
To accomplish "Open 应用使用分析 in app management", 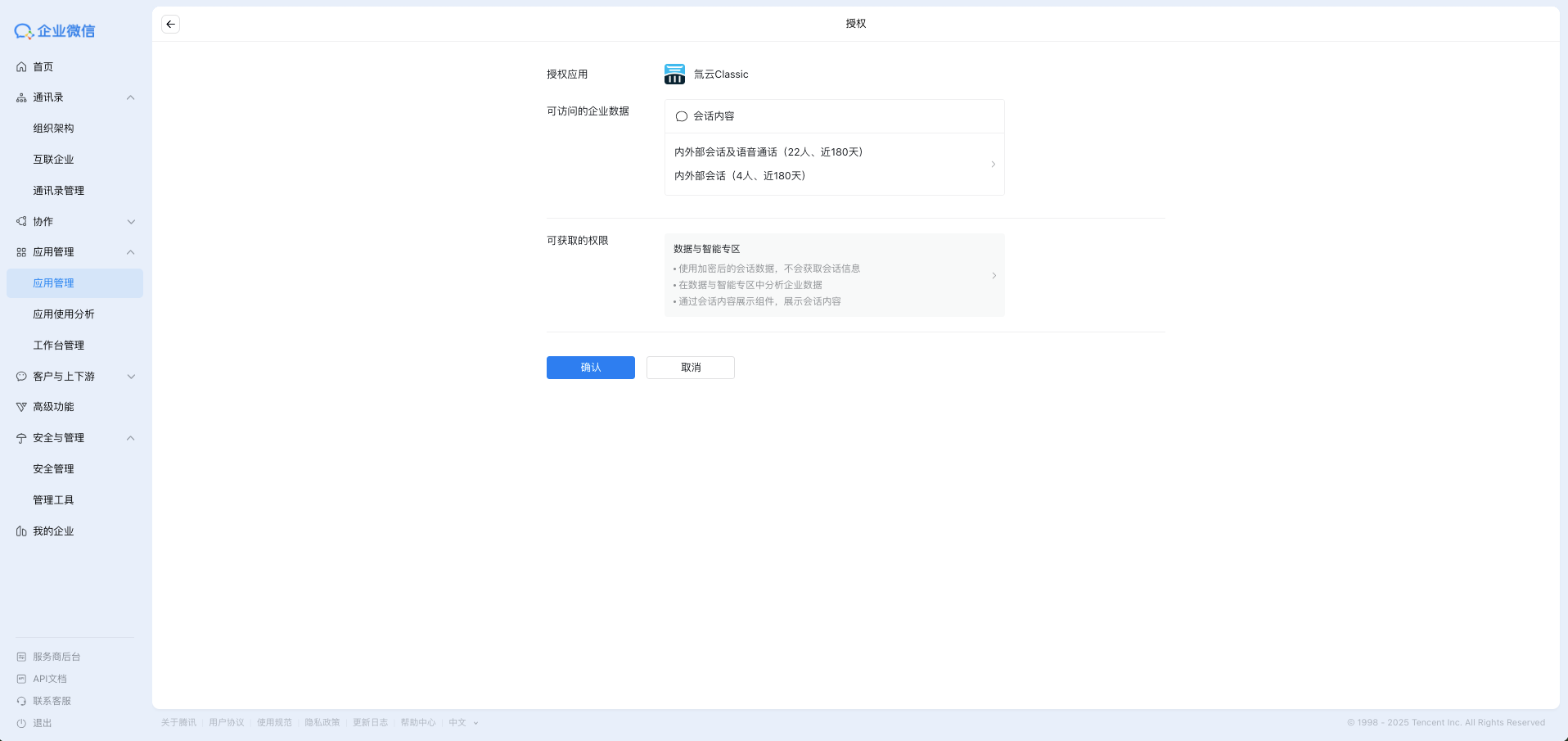I will coord(64,314).
